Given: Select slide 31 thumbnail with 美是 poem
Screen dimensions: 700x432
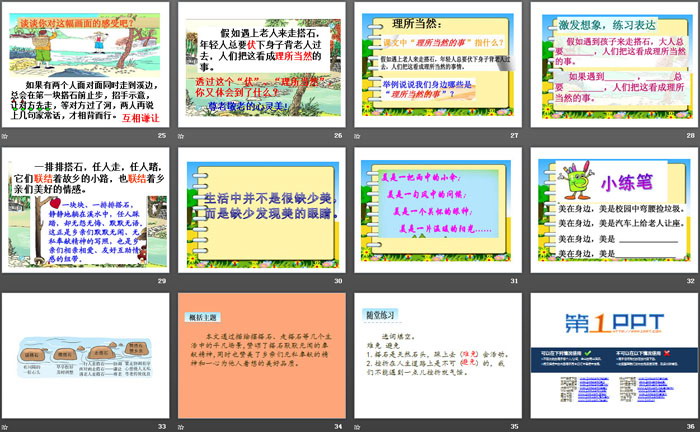Looking at the screenshot, I should (x=438, y=210).
